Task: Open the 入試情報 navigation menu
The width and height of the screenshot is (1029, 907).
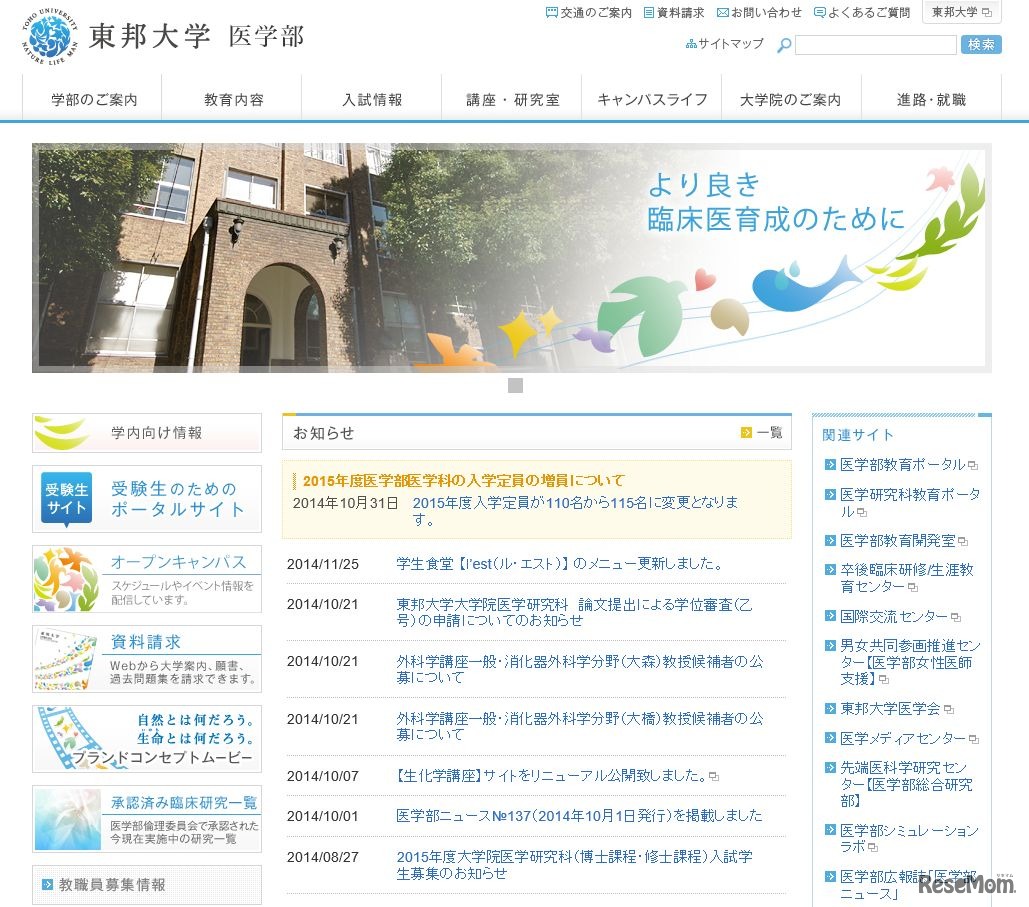Action: point(372,97)
